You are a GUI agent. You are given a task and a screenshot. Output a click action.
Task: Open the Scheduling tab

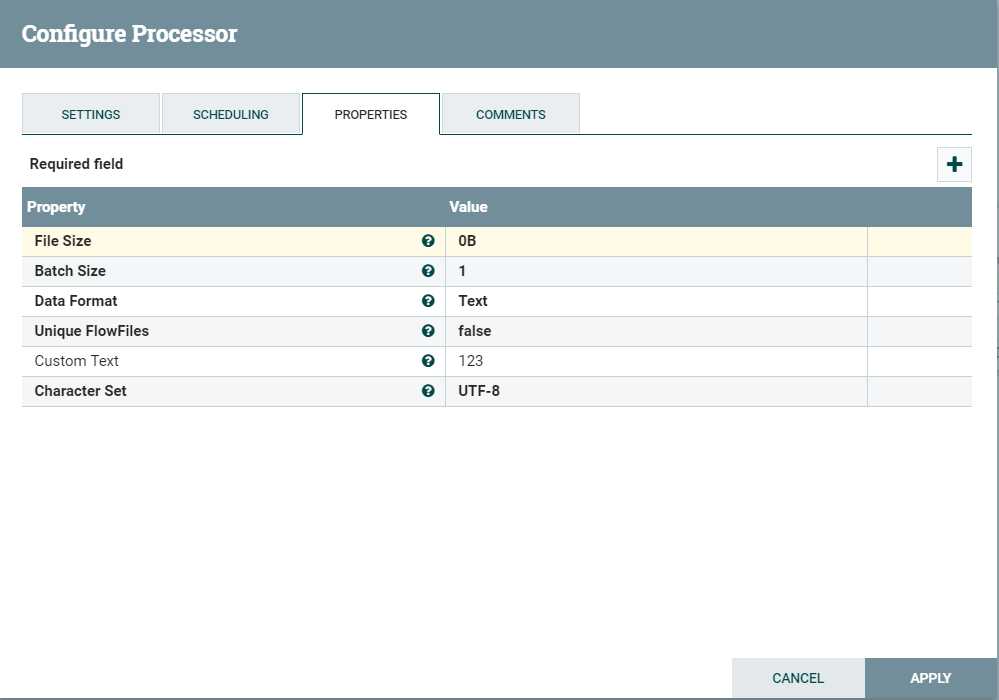tap(231, 114)
